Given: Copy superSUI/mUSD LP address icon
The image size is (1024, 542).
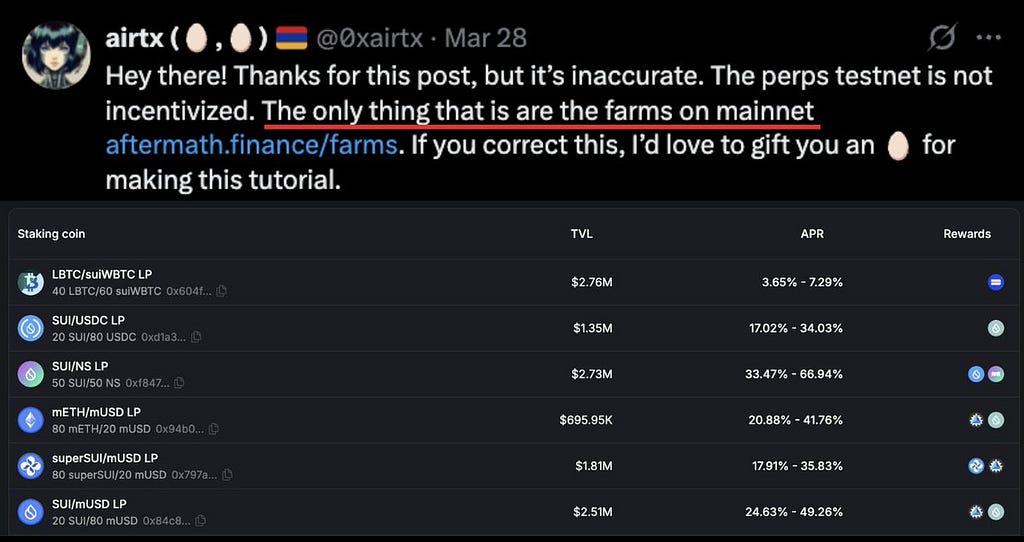Looking at the screenshot, I should point(227,475).
